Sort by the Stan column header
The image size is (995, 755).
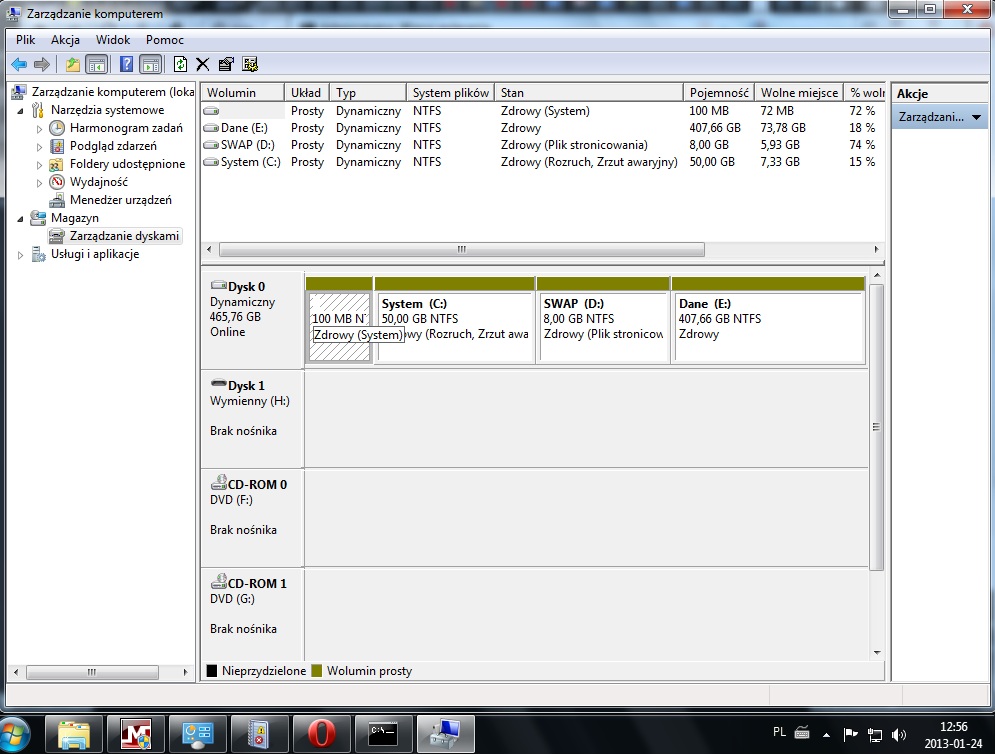(588, 93)
